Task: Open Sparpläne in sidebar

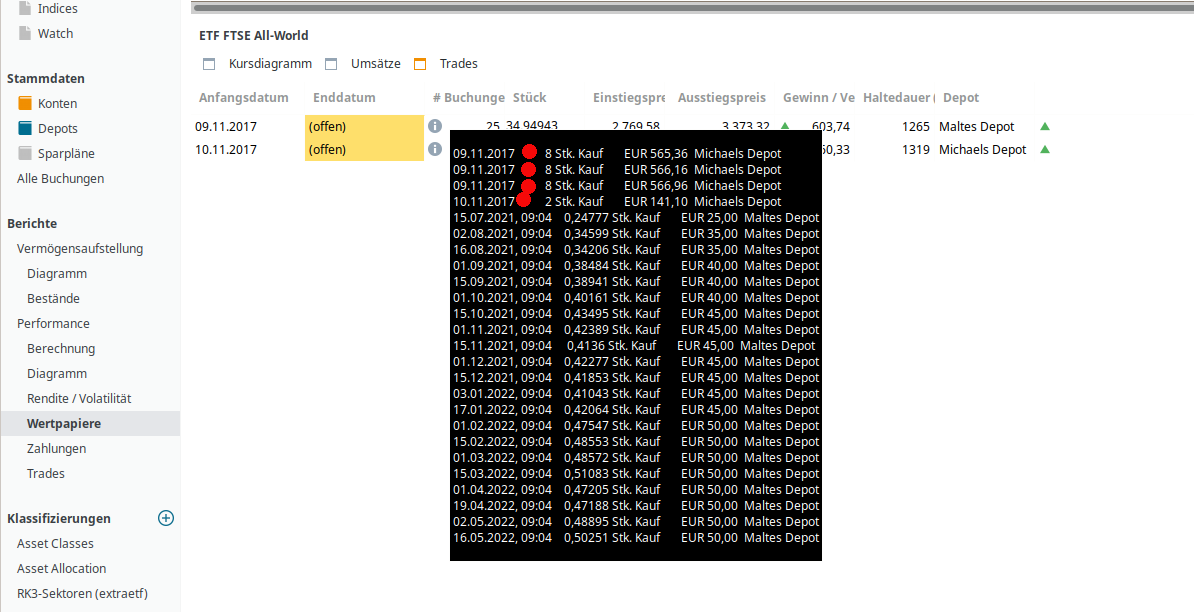Action: 66,154
